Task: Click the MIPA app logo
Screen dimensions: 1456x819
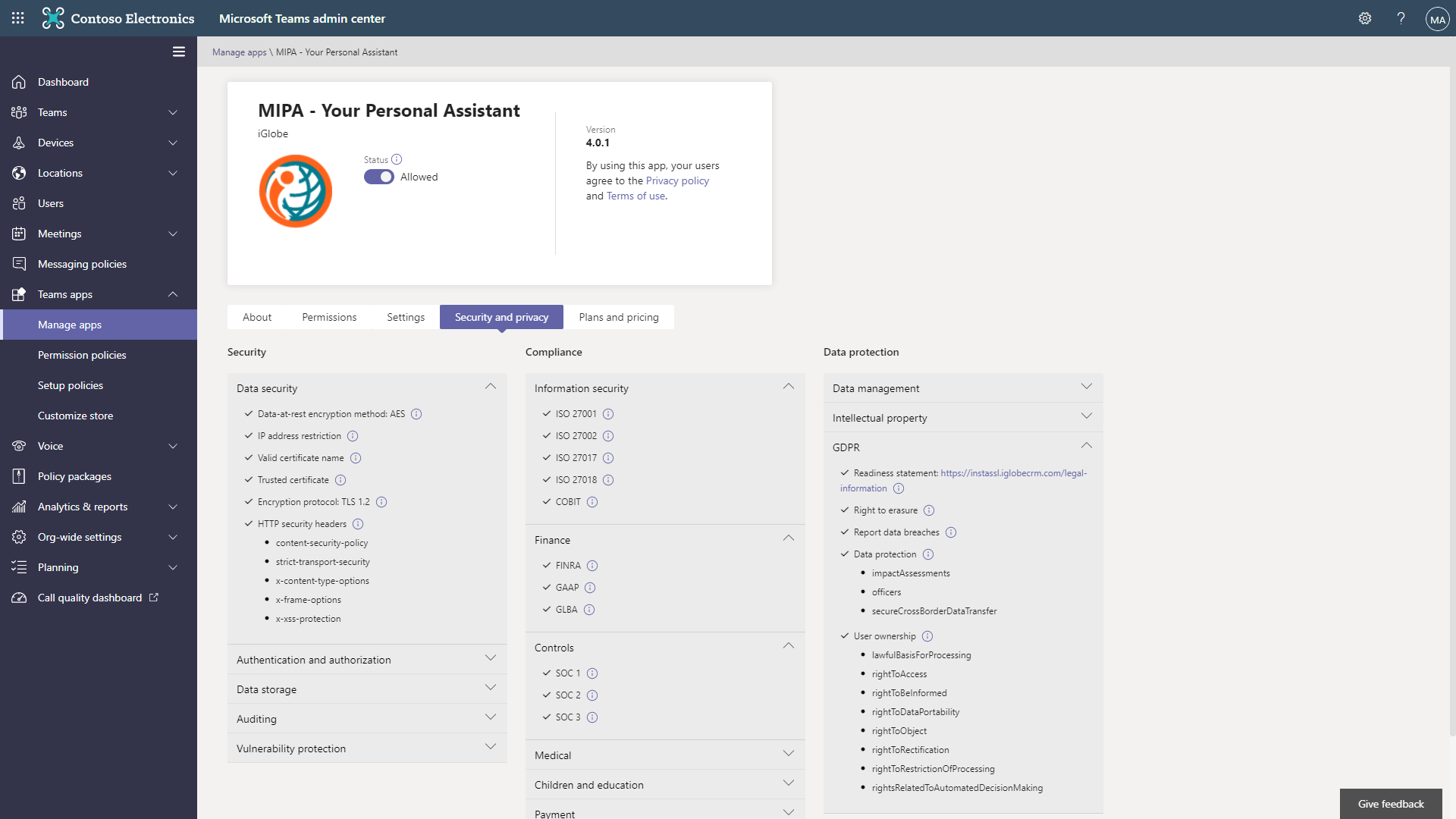Action: [x=296, y=191]
